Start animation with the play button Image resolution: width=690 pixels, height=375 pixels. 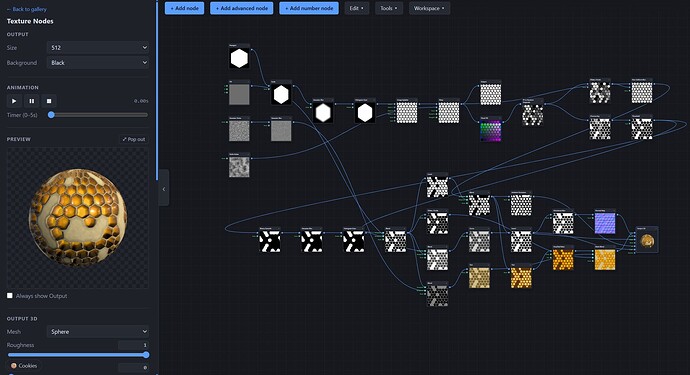tap(14, 101)
